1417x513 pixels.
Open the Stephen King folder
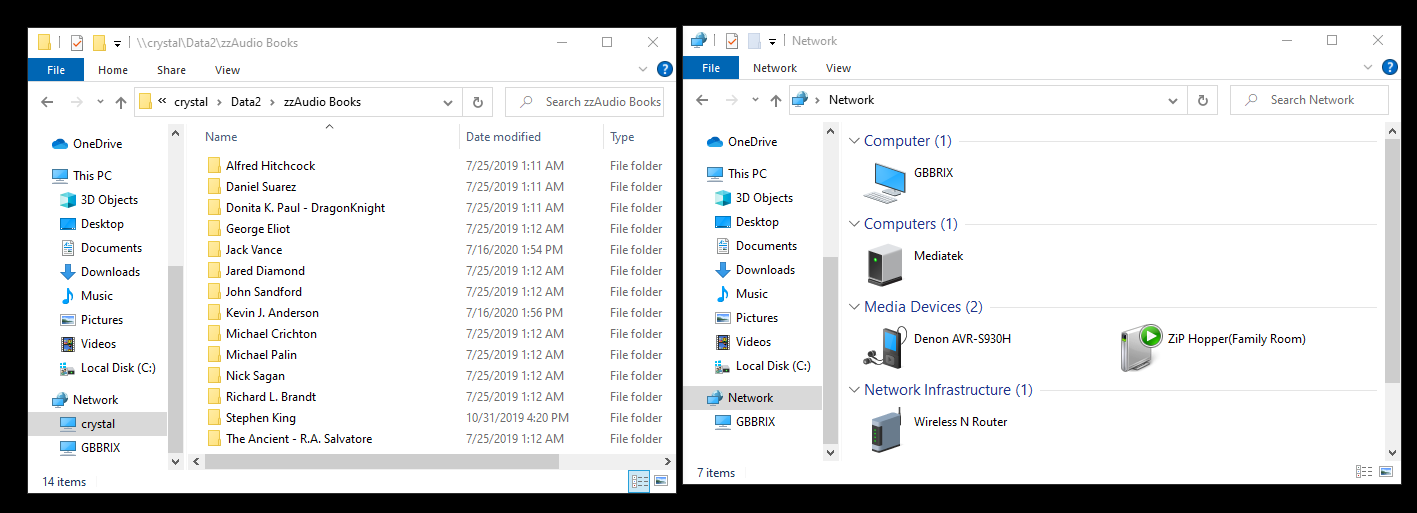tap(260, 418)
